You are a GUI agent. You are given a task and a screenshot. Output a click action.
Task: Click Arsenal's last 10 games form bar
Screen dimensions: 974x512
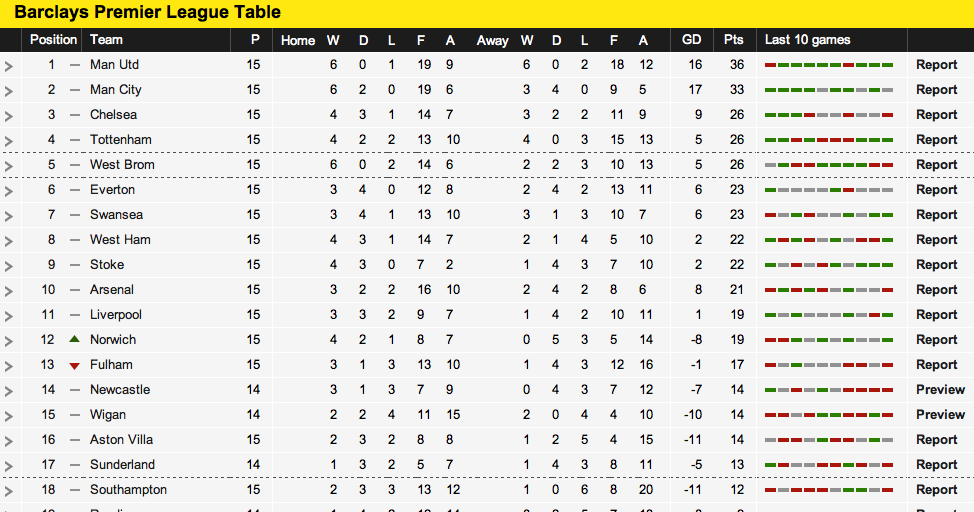pyautogui.click(x=828, y=290)
